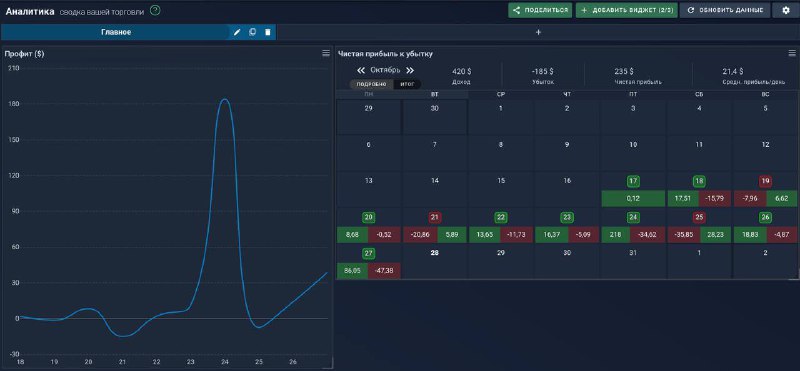
Task: Go to previous month before Октябрь
Action: [x=361, y=70]
